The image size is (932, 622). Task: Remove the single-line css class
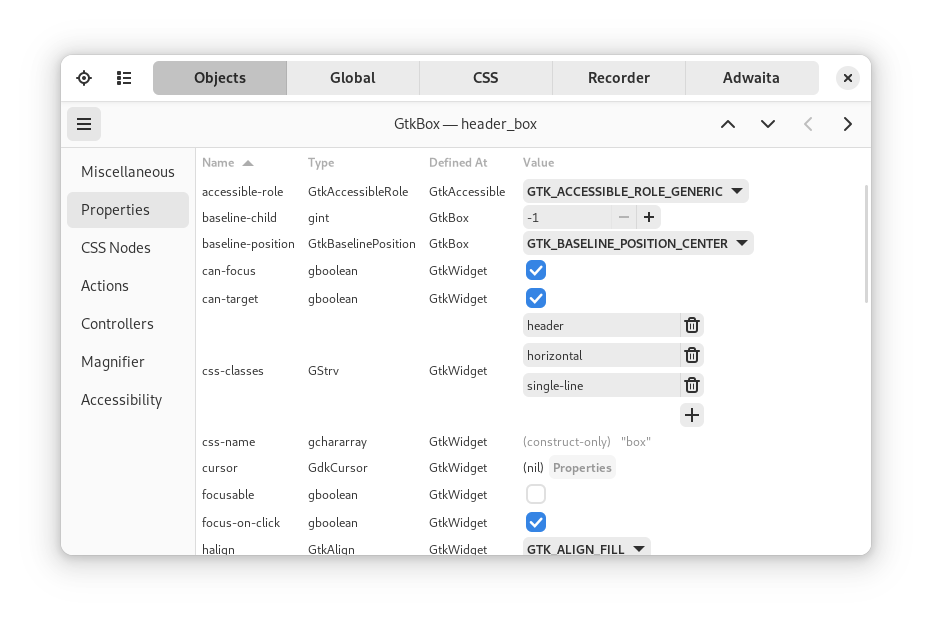tap(691, 385)
